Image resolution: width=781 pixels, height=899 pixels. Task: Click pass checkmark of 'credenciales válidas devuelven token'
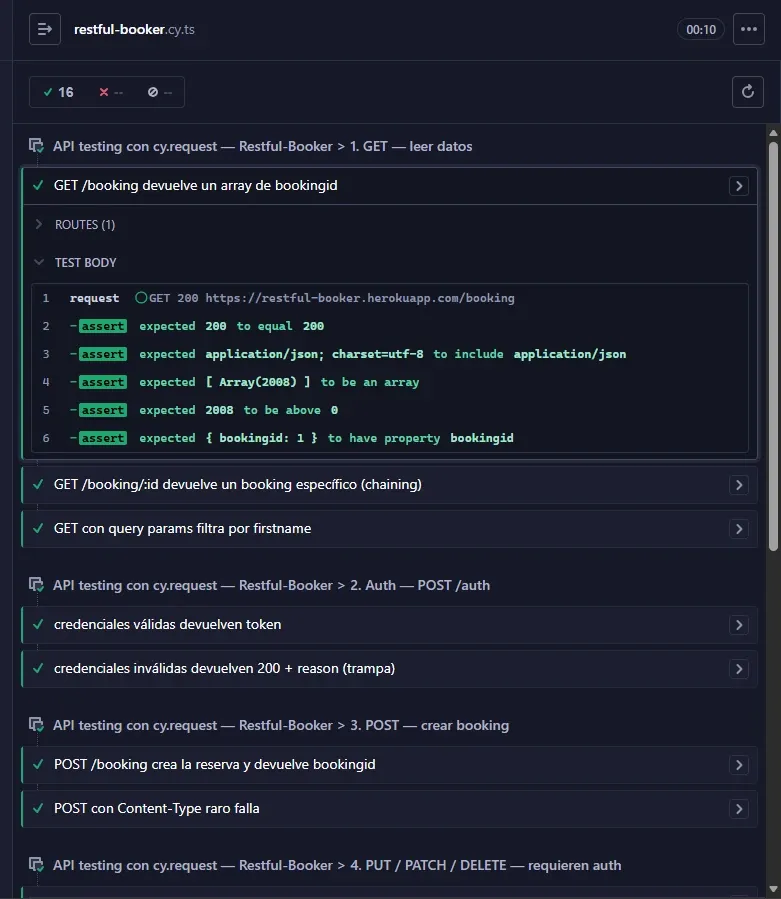(38, 624)
